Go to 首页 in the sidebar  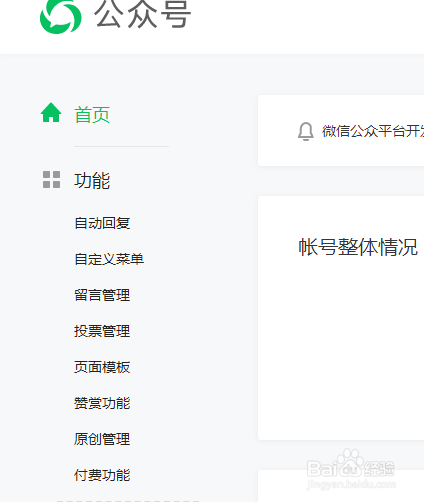tap(92, 115)
